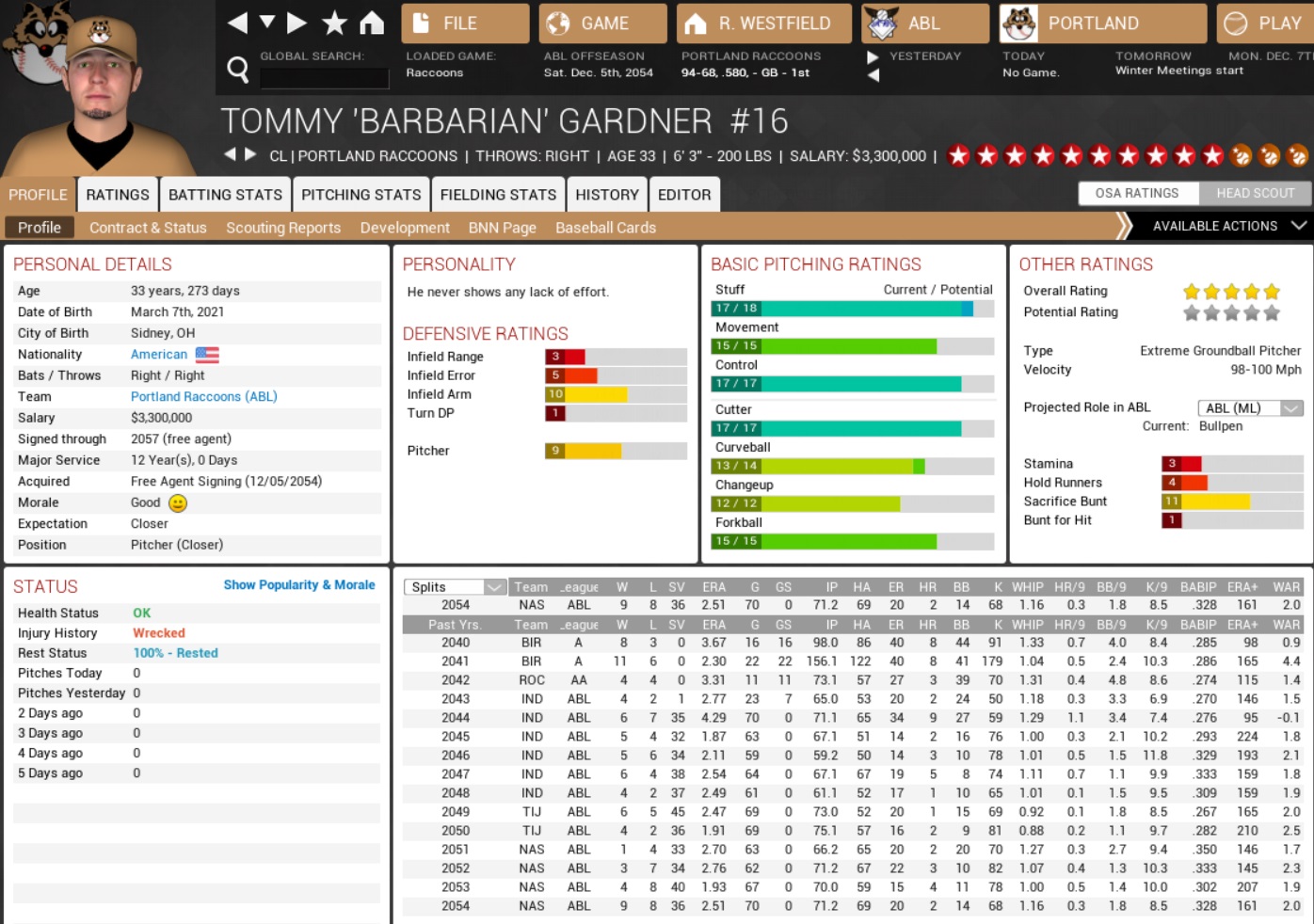1314x924 pixels.
Task: Go to the home screen icon
Action: point(372,23)
